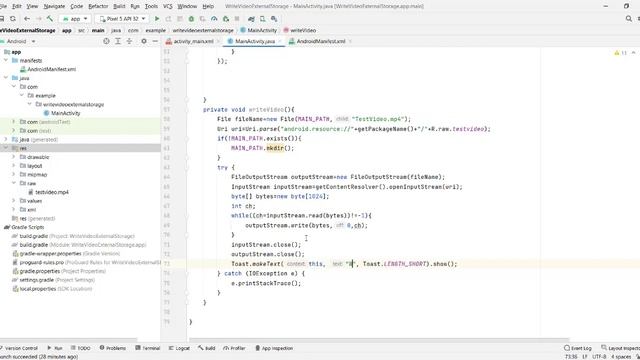
Task: Click the Layout Inspector tool button
Action: [620, 348]
